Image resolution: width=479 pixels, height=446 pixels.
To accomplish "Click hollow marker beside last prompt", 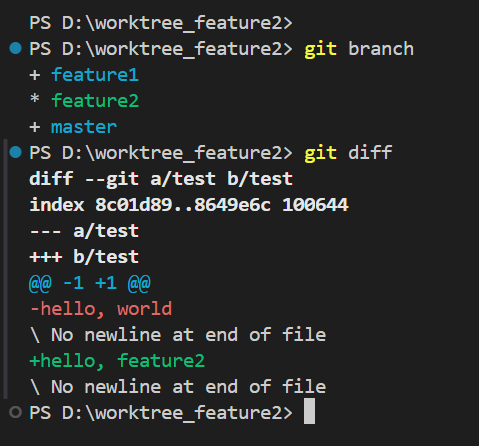I will point(15,412).
